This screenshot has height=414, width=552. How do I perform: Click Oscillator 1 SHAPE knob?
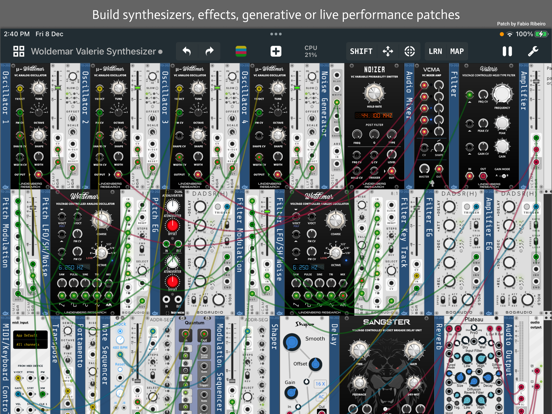[x=38, y=135]
